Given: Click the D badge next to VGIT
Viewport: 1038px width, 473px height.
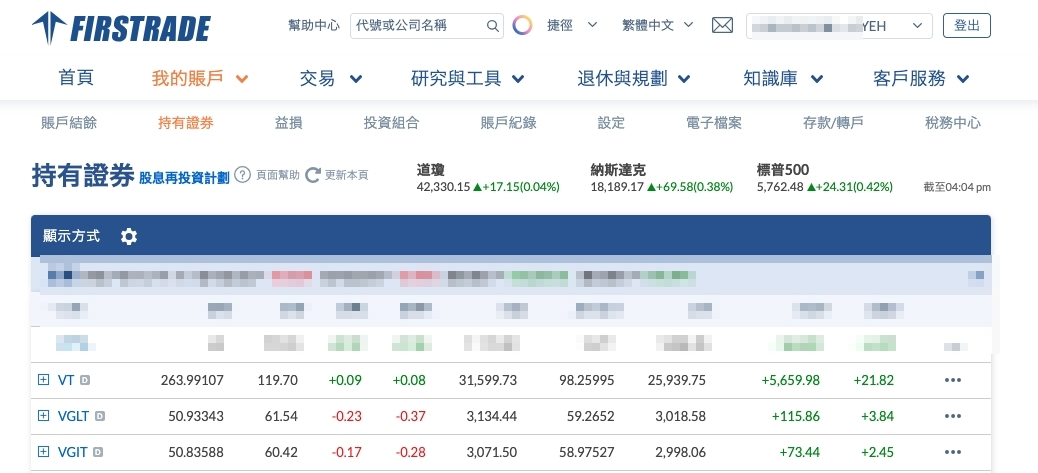Looking at the screenshot, I should [97, 452].
